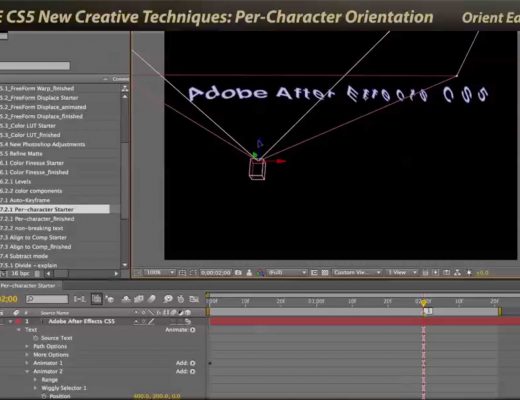Select 5.1_FreeForm Warp_finished project item
This screenshot has width=520, height=400.
pos(37,88)
